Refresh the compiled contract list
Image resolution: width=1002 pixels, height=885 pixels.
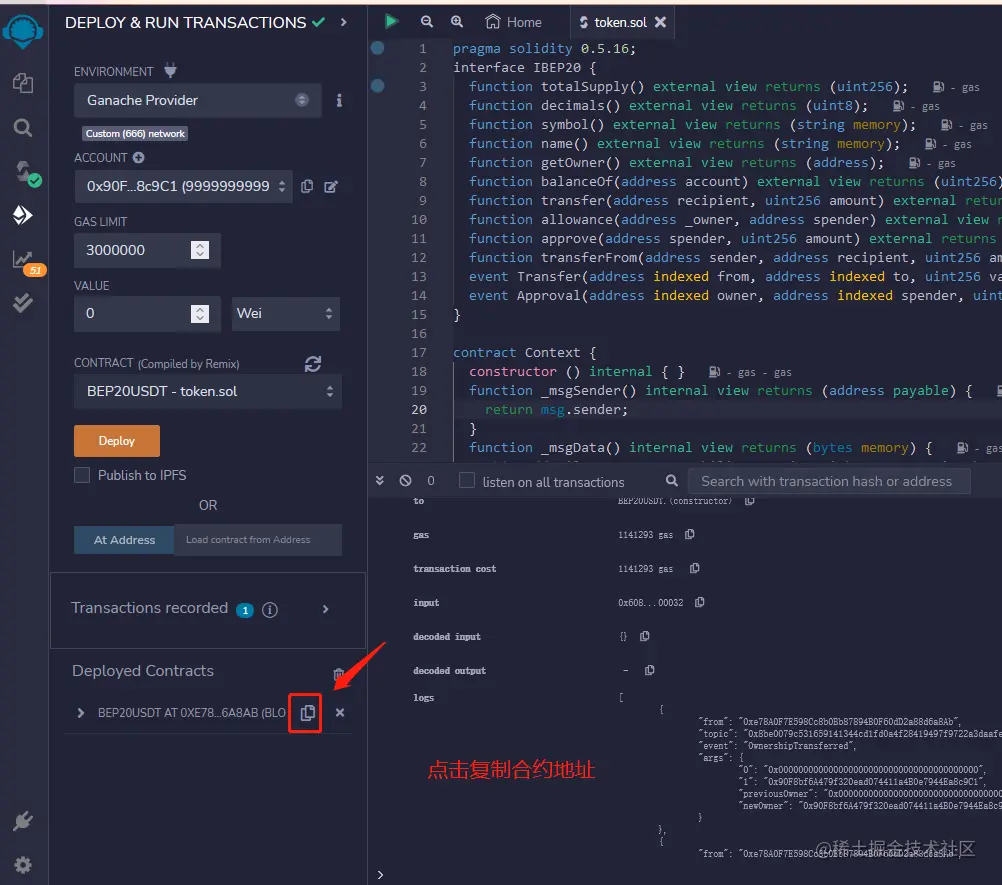click(x=313, y=364)
